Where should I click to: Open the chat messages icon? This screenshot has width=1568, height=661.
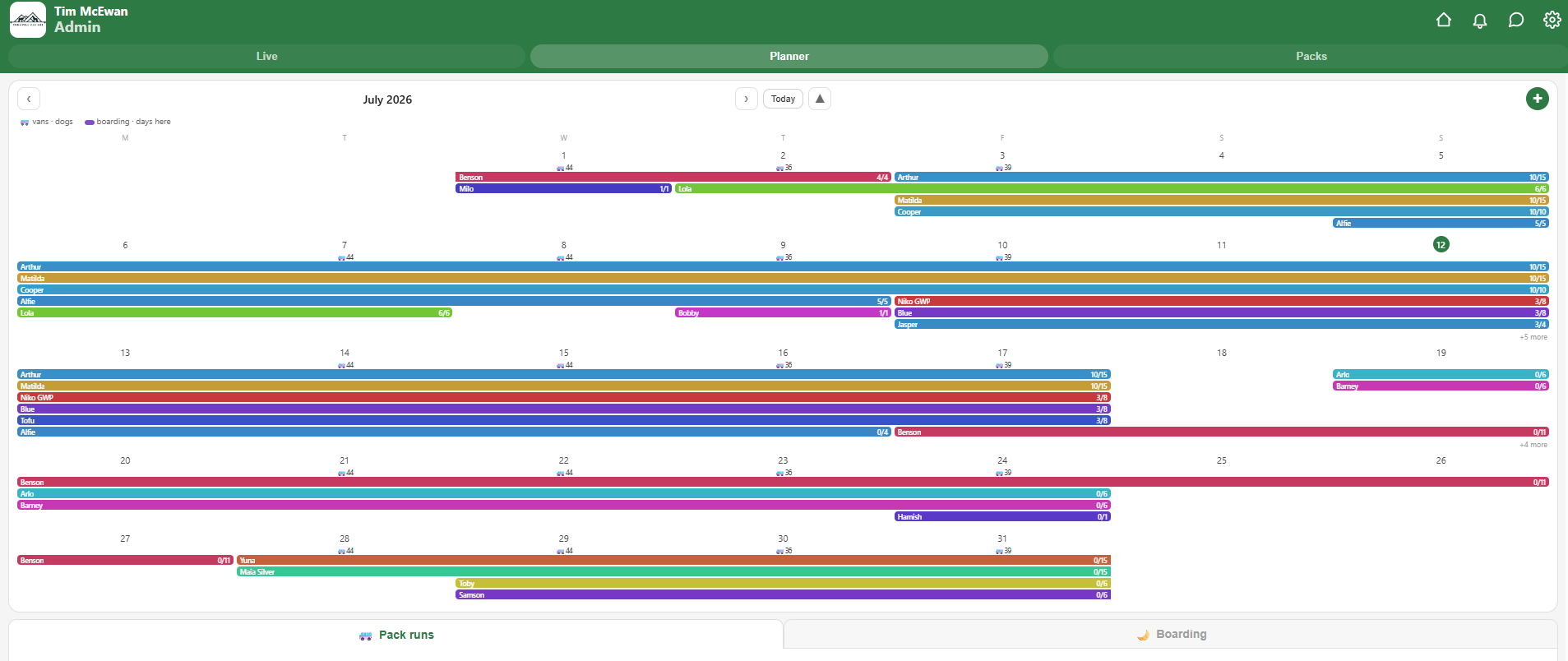[1515, 20]
